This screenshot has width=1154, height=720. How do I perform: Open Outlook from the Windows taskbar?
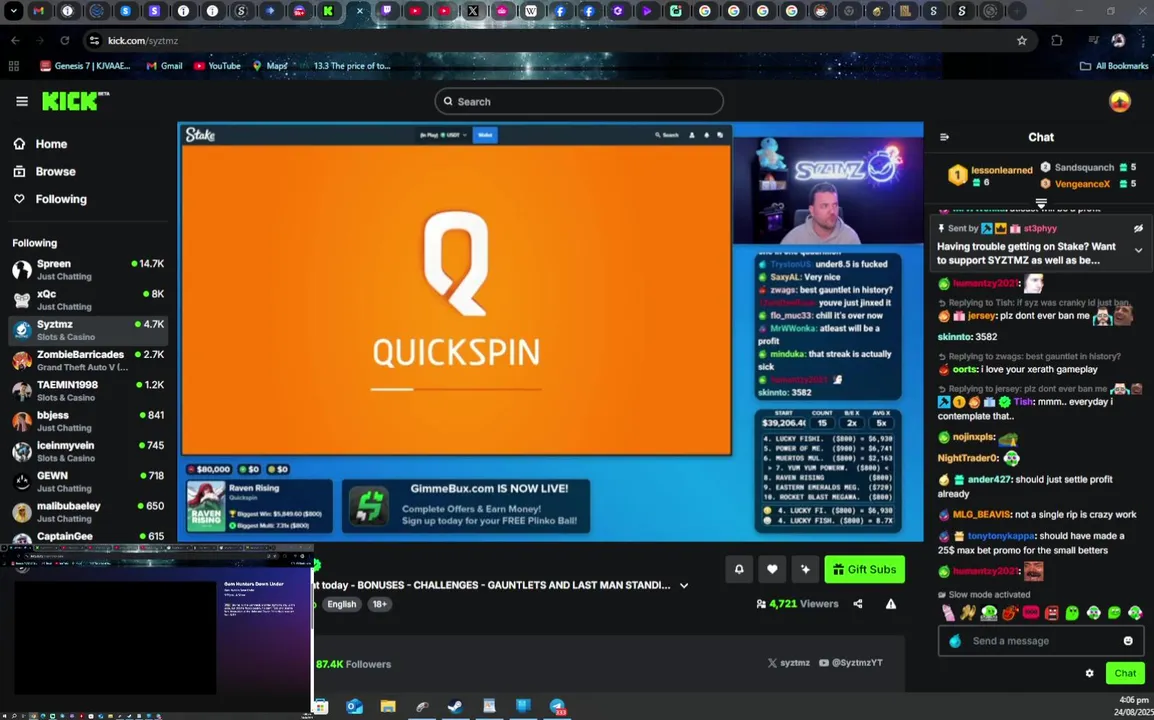pyautogui.click(x=354, y=707)
